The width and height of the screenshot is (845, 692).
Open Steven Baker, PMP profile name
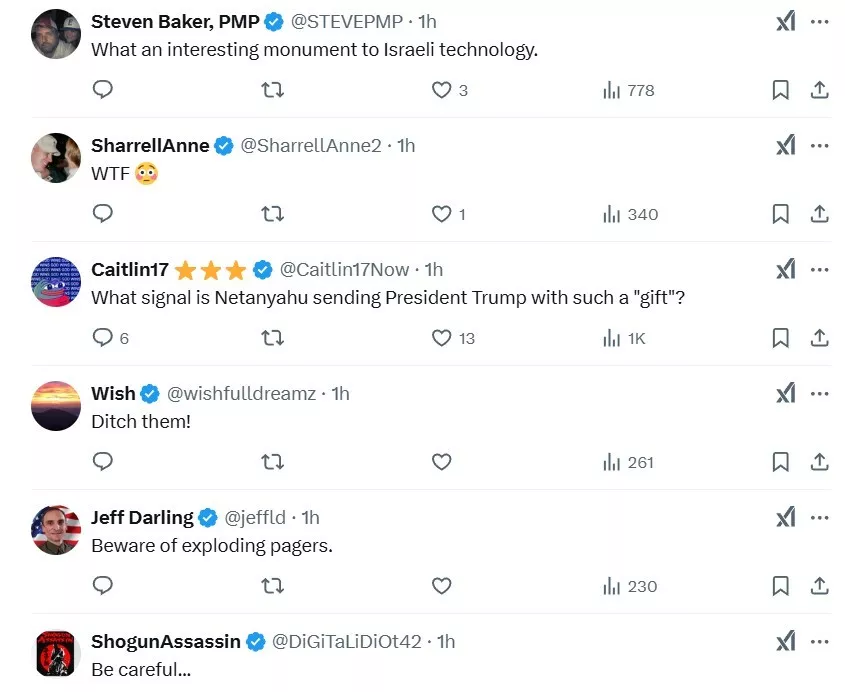click(x=175, y=21)
